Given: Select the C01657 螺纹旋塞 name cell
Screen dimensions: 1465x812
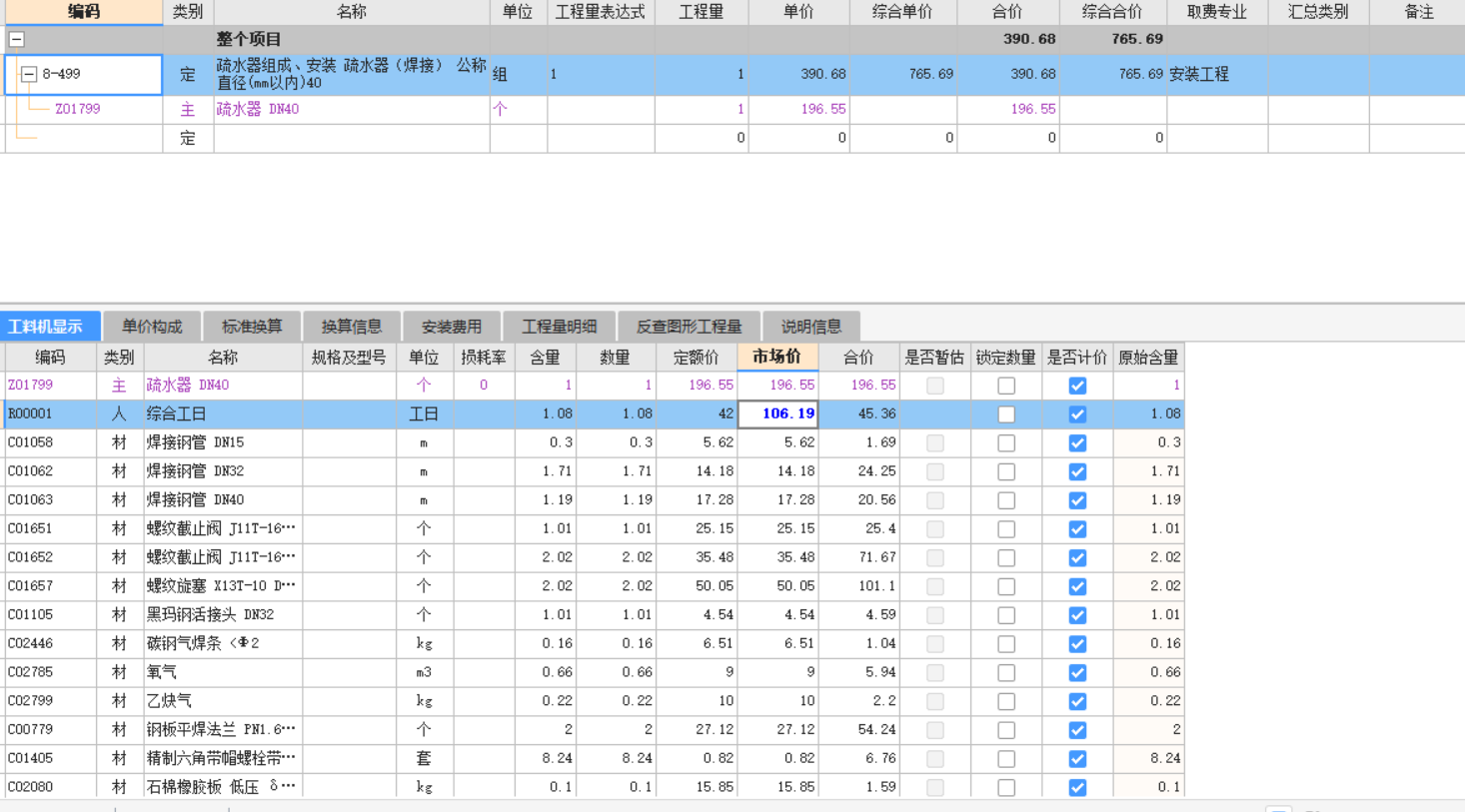Looking at the screenshot, I should pyautogui.click(x=223, y=586).
